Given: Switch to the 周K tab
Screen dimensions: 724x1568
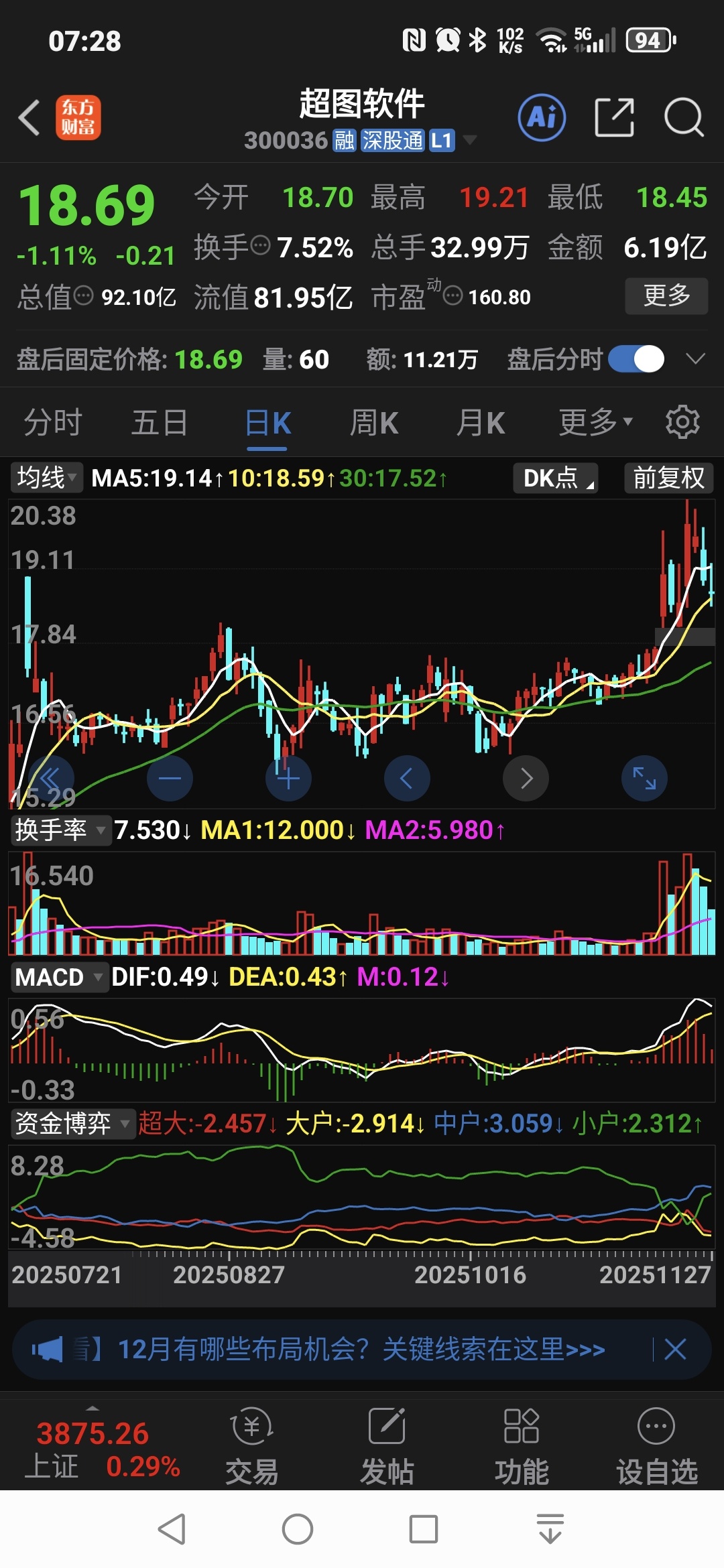Looking at the screenshot, I should (x=374, y=422).
